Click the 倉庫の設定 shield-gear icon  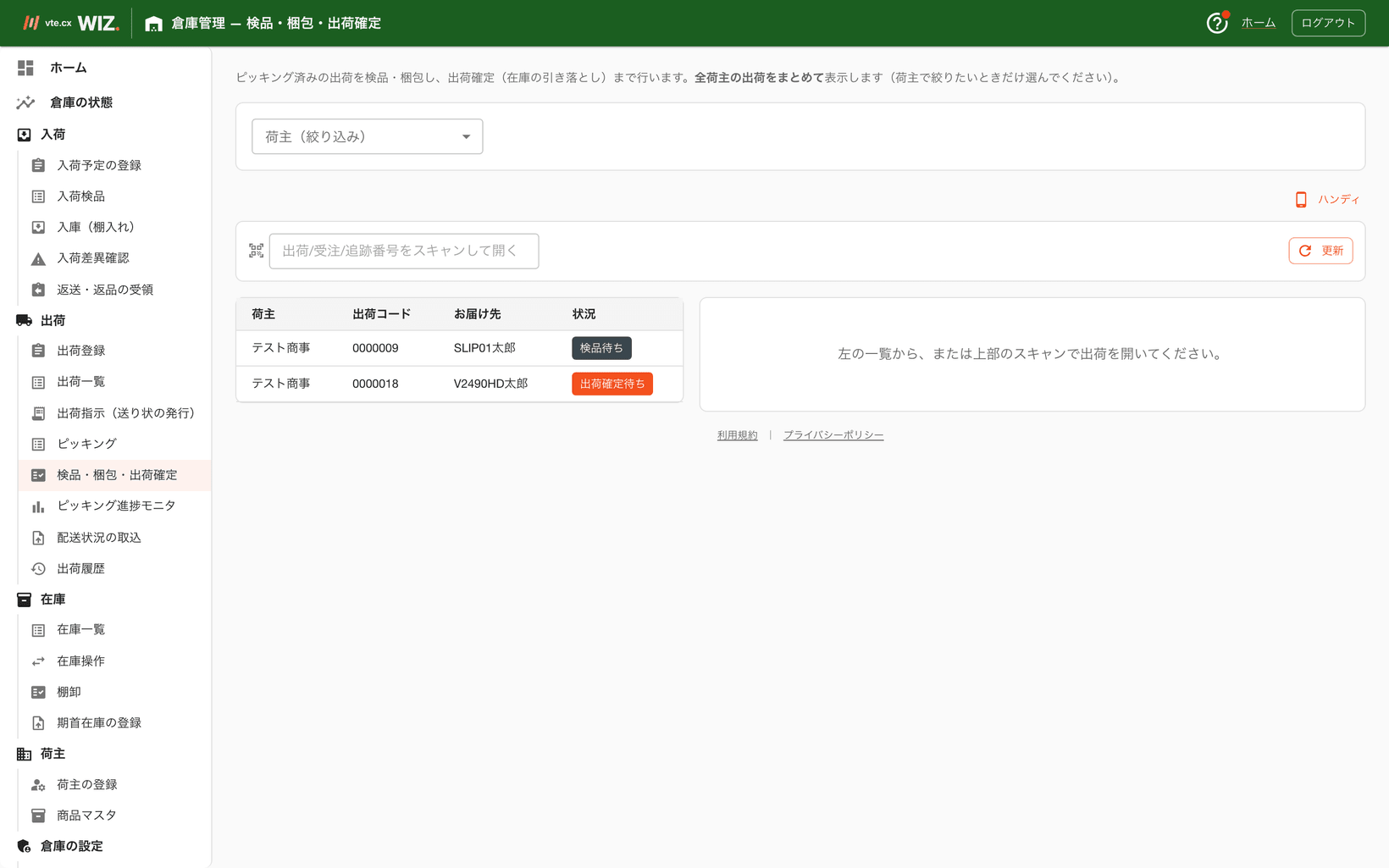coord(24,846)
